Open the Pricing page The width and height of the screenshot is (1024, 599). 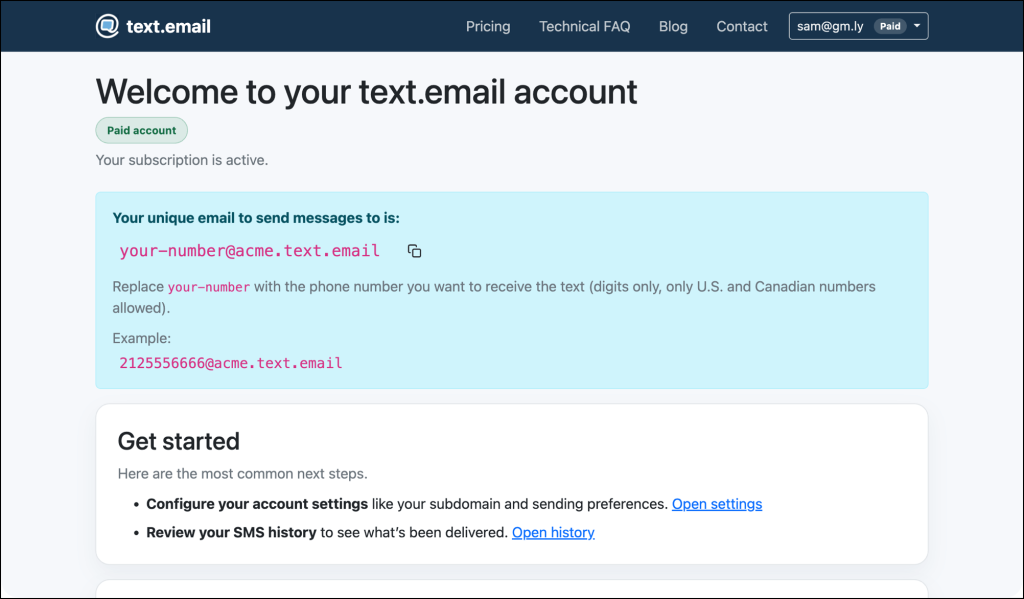pyautogui.click(x=488, y=26)
